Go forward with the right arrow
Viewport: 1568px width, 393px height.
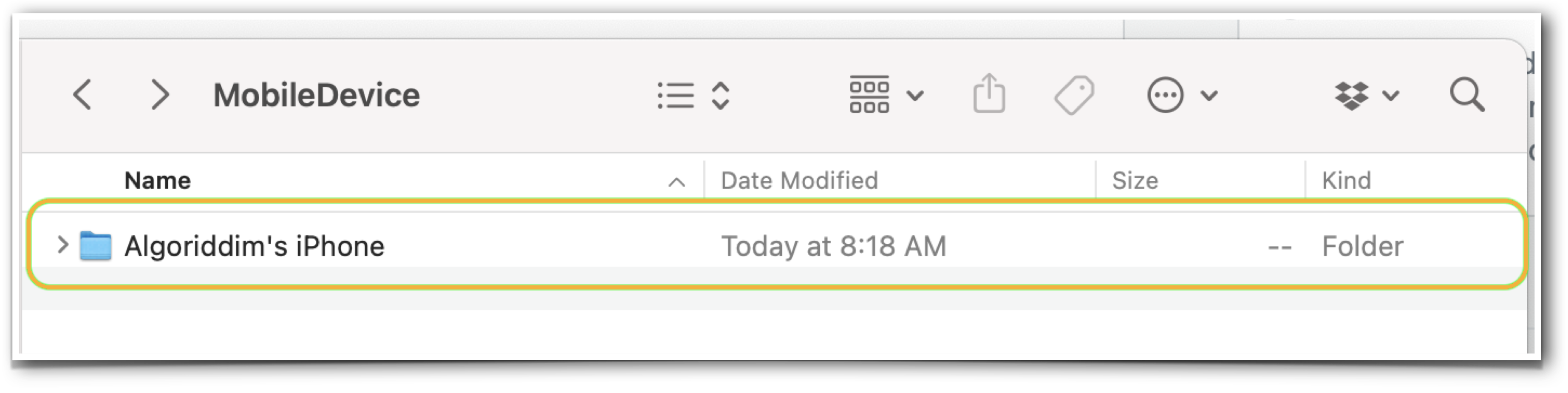click(160, 95)
